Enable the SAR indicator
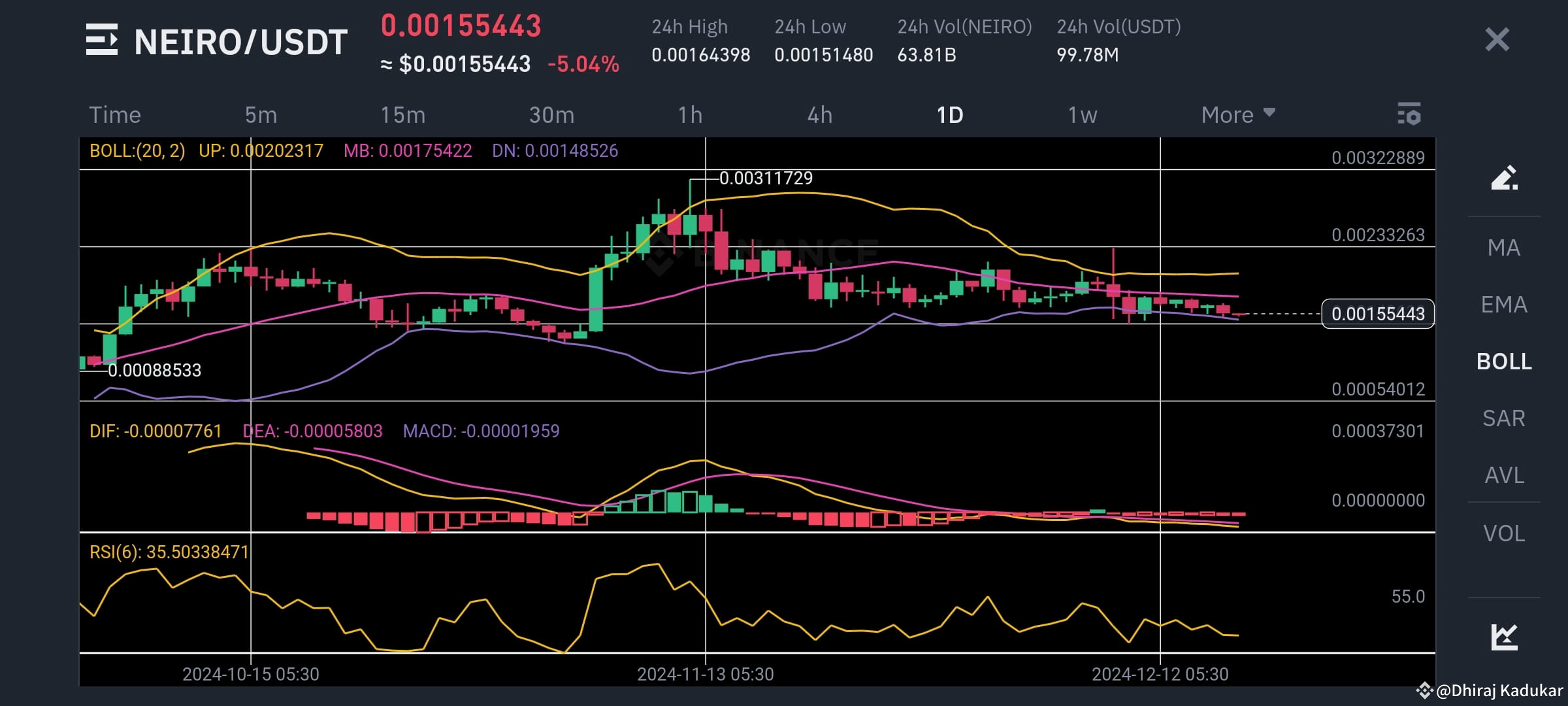 pyautogui.click(x=1503, y=418)
